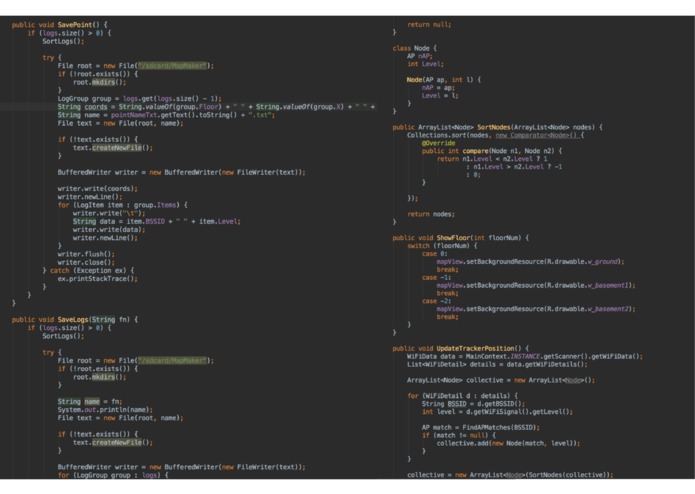
Task: Click the 'for (LogGroup group : logs)' loop
Action: point(113,475)
